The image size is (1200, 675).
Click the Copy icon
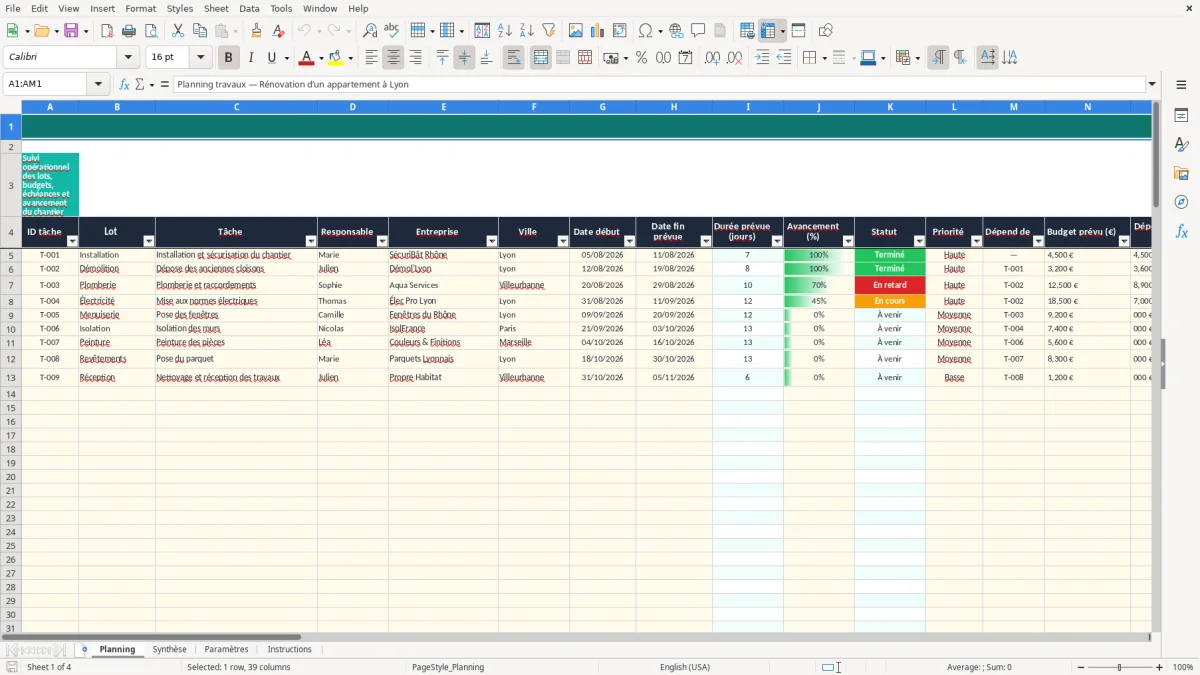coord(199,31)
